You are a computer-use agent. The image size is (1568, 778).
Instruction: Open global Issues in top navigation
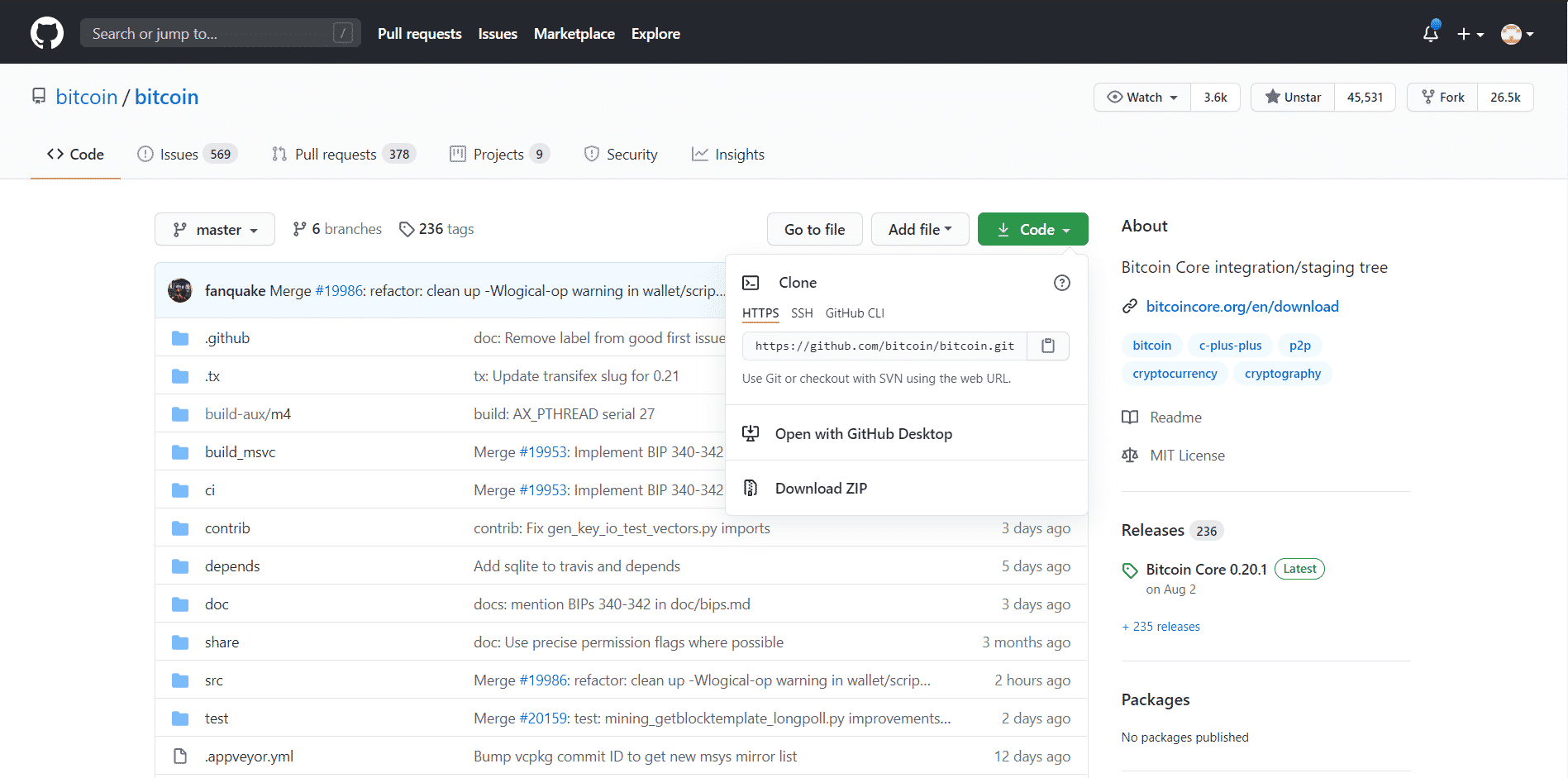click(498, 34)
